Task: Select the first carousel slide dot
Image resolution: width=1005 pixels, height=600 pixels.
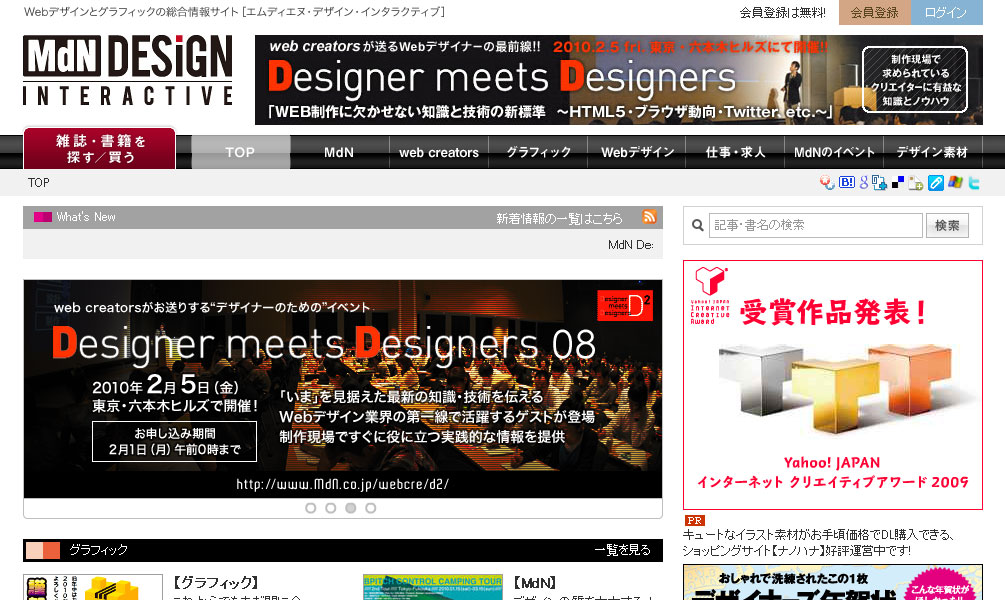Action: point(310,508)
